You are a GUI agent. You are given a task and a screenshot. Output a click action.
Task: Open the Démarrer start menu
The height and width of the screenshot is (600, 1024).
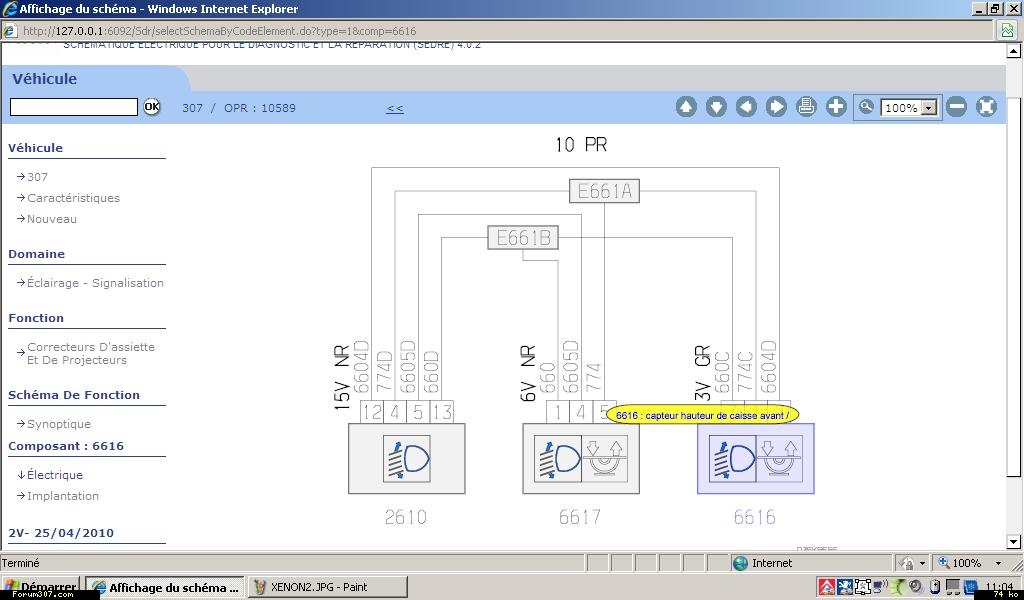pos(40,587)
